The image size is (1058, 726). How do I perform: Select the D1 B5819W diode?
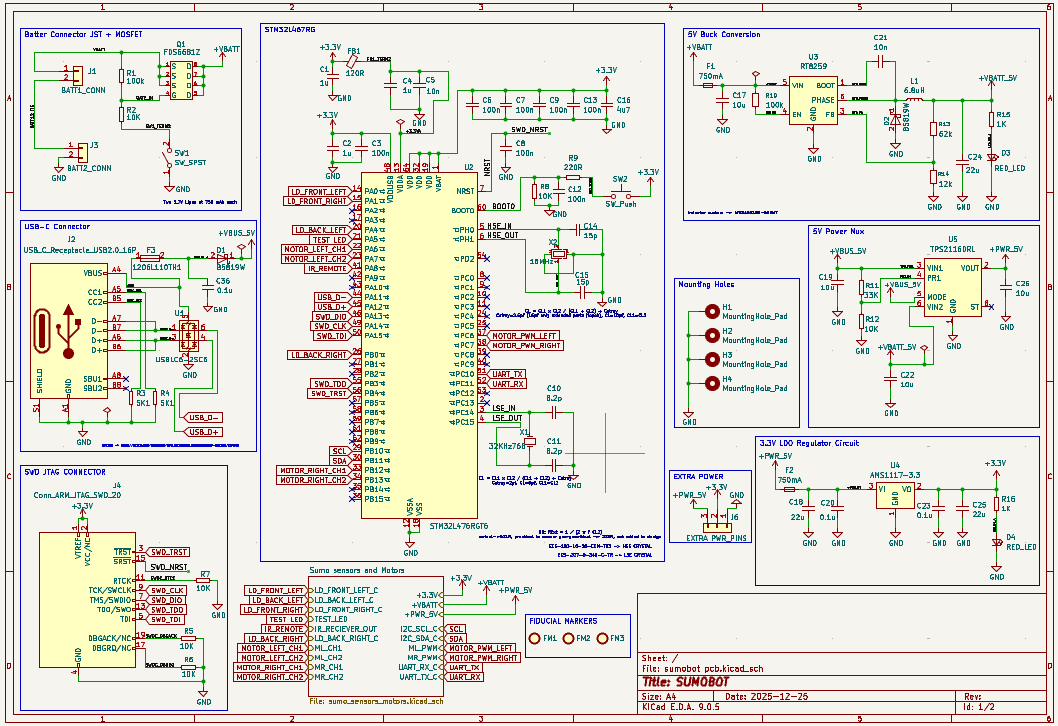[223, 256]
